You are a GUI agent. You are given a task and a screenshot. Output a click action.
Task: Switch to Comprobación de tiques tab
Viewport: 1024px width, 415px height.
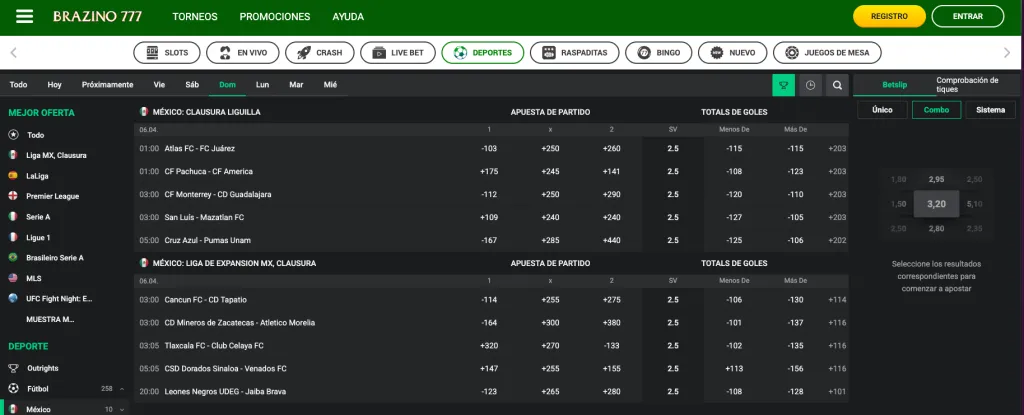[x=976, y=85]
